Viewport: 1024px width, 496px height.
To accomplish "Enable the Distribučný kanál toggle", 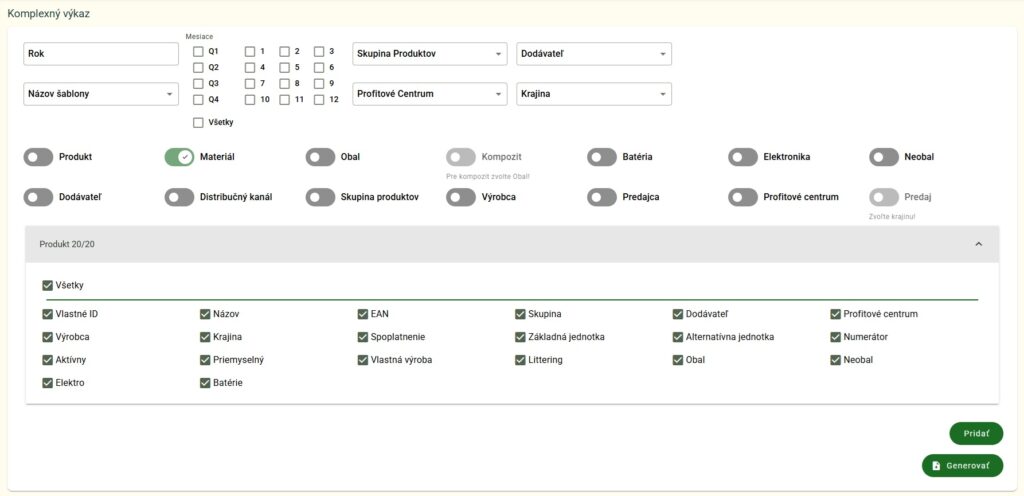I will click(x=179, y=197).
